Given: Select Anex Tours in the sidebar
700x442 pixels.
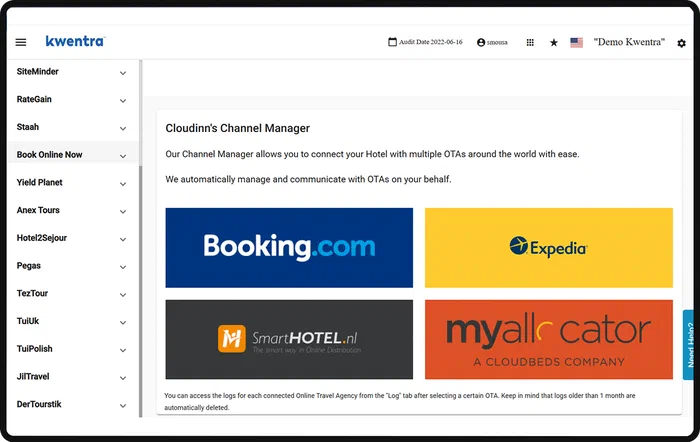Looking at the screenshot, I should point(38,210).
